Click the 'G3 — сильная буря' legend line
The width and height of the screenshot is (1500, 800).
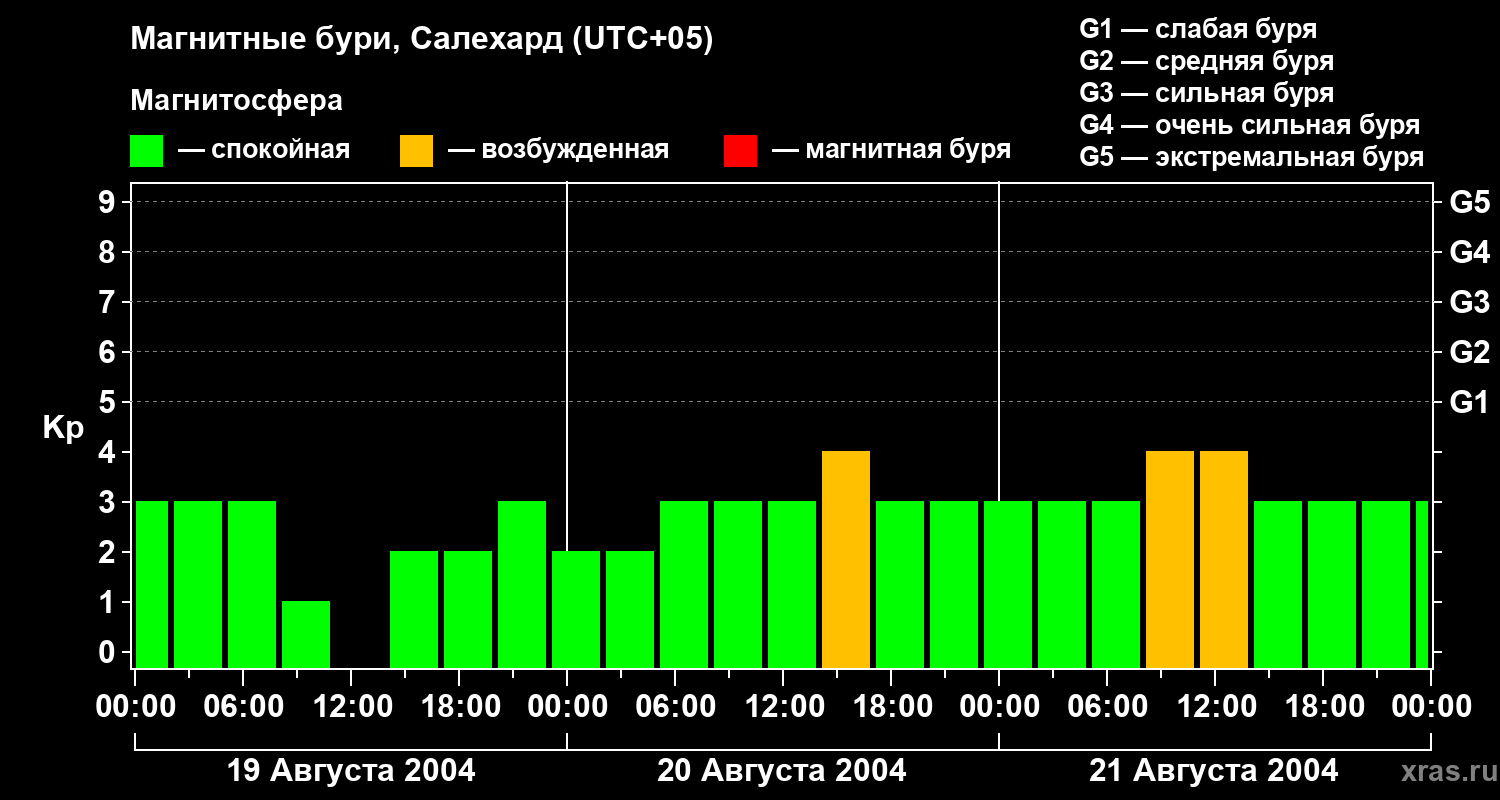click(x=1206, y=93)
